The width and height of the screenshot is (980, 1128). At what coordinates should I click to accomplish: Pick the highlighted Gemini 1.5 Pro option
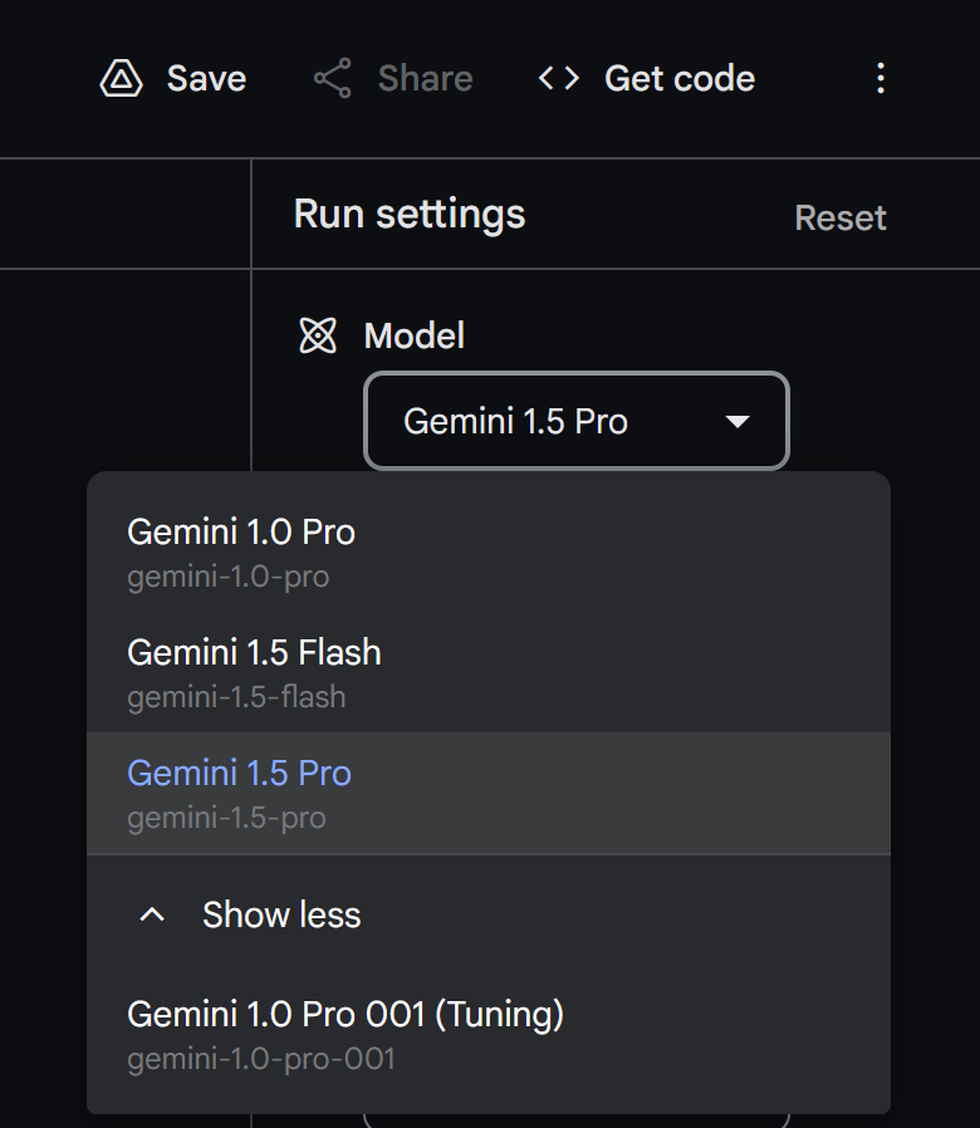[239, 774]
